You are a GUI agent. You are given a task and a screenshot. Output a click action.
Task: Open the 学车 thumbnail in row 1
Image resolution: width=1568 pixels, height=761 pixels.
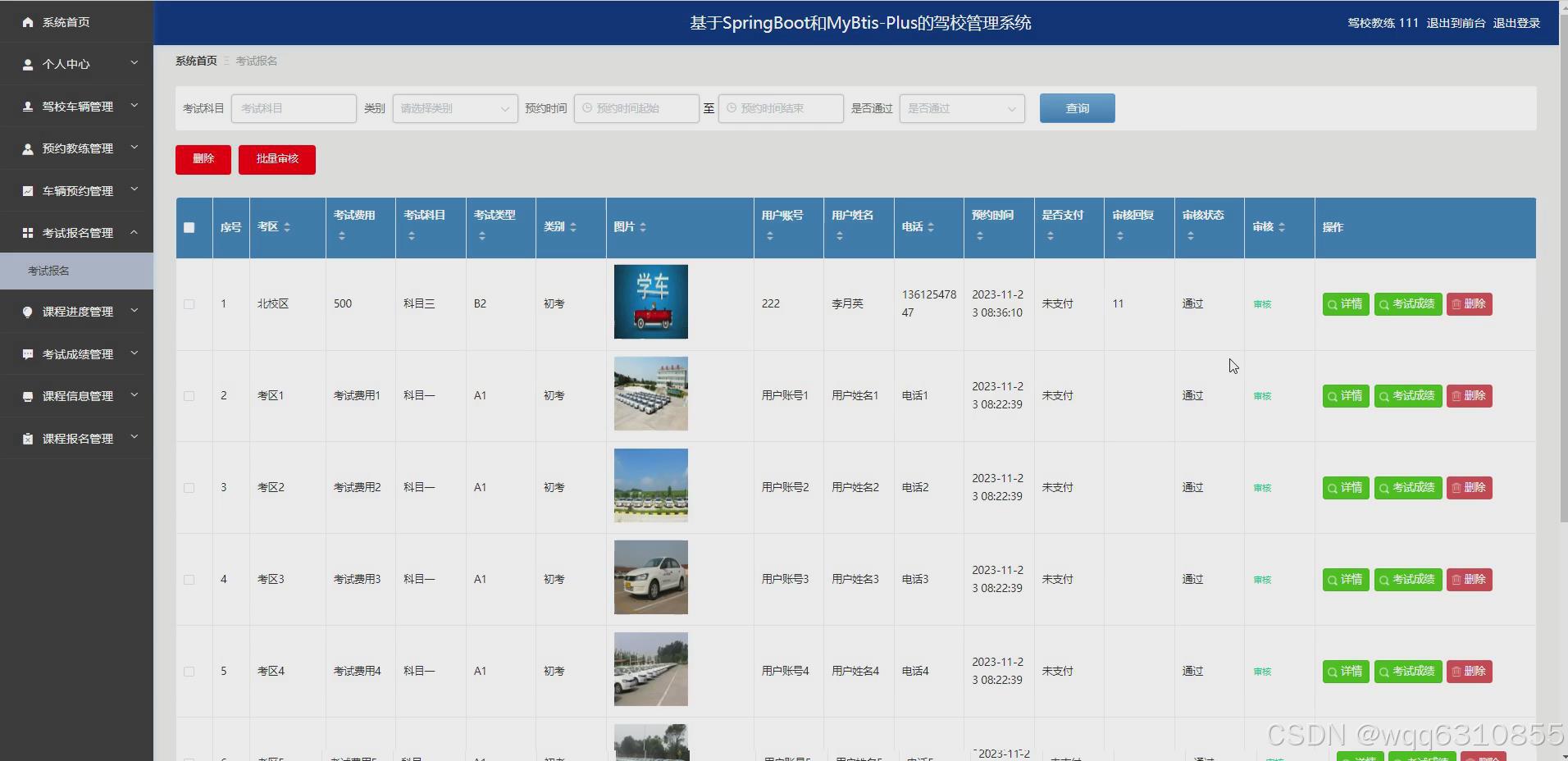[x=651, y=302]
